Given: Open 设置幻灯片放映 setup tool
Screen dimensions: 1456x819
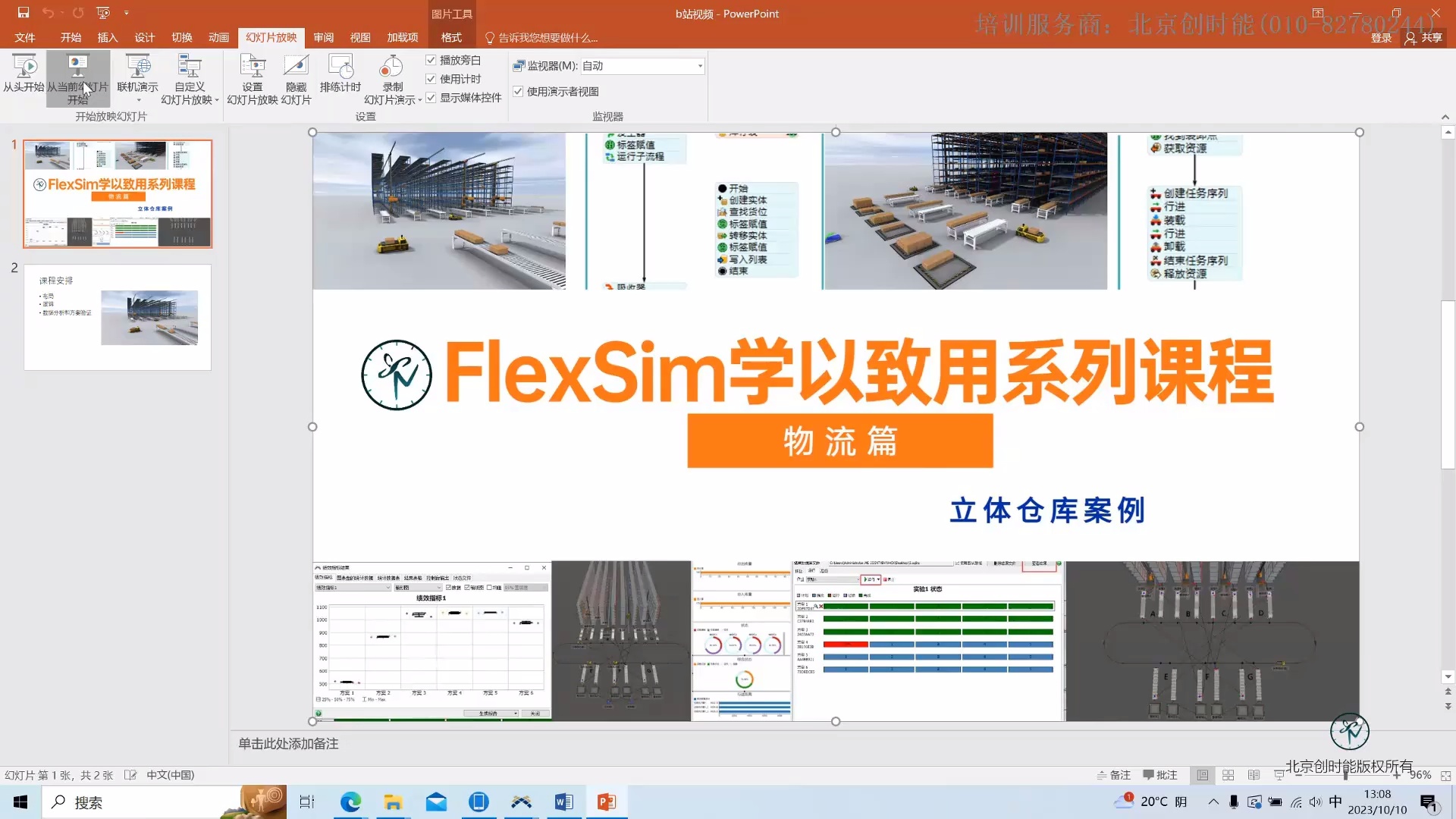Looking at the screenshot, I should pos(252,76).
